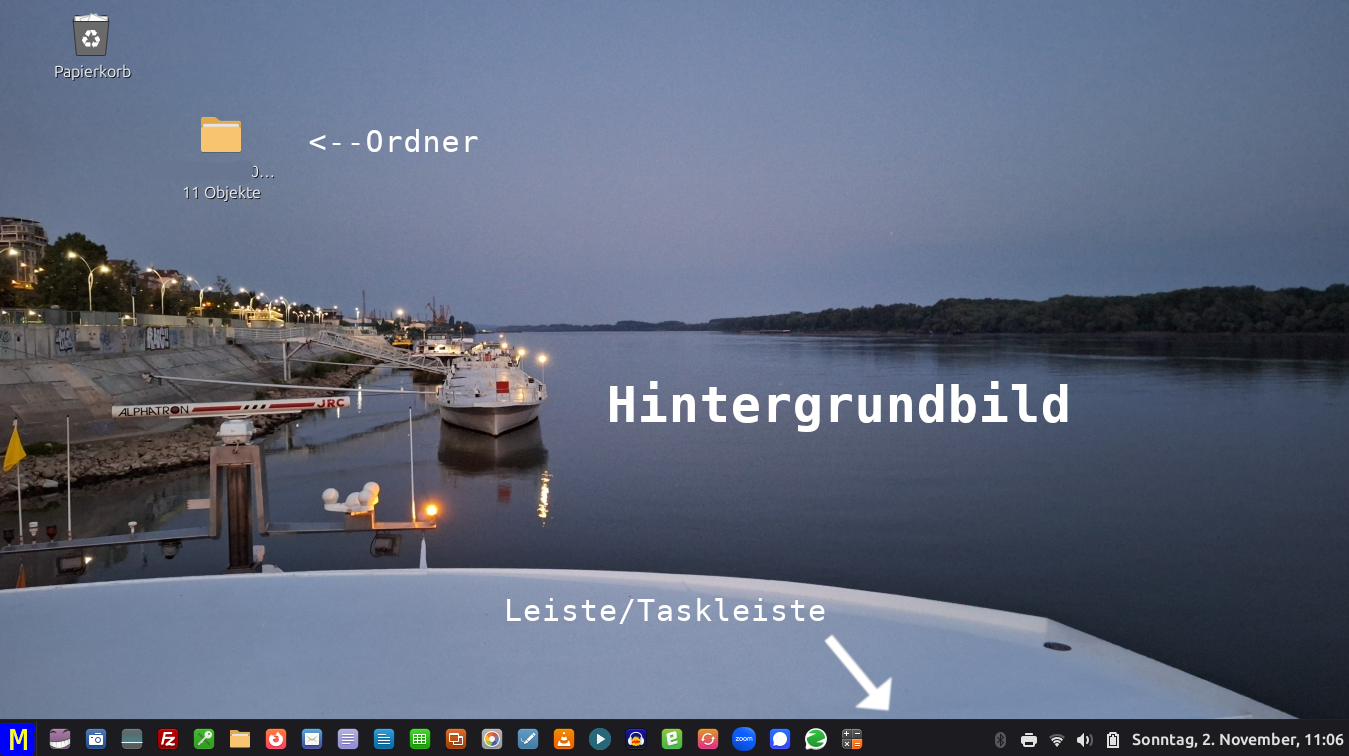The height and width of the screenshot is (756, 1349).
Task: Launch the Signal messenger icon
Action: tap(780, 739)
